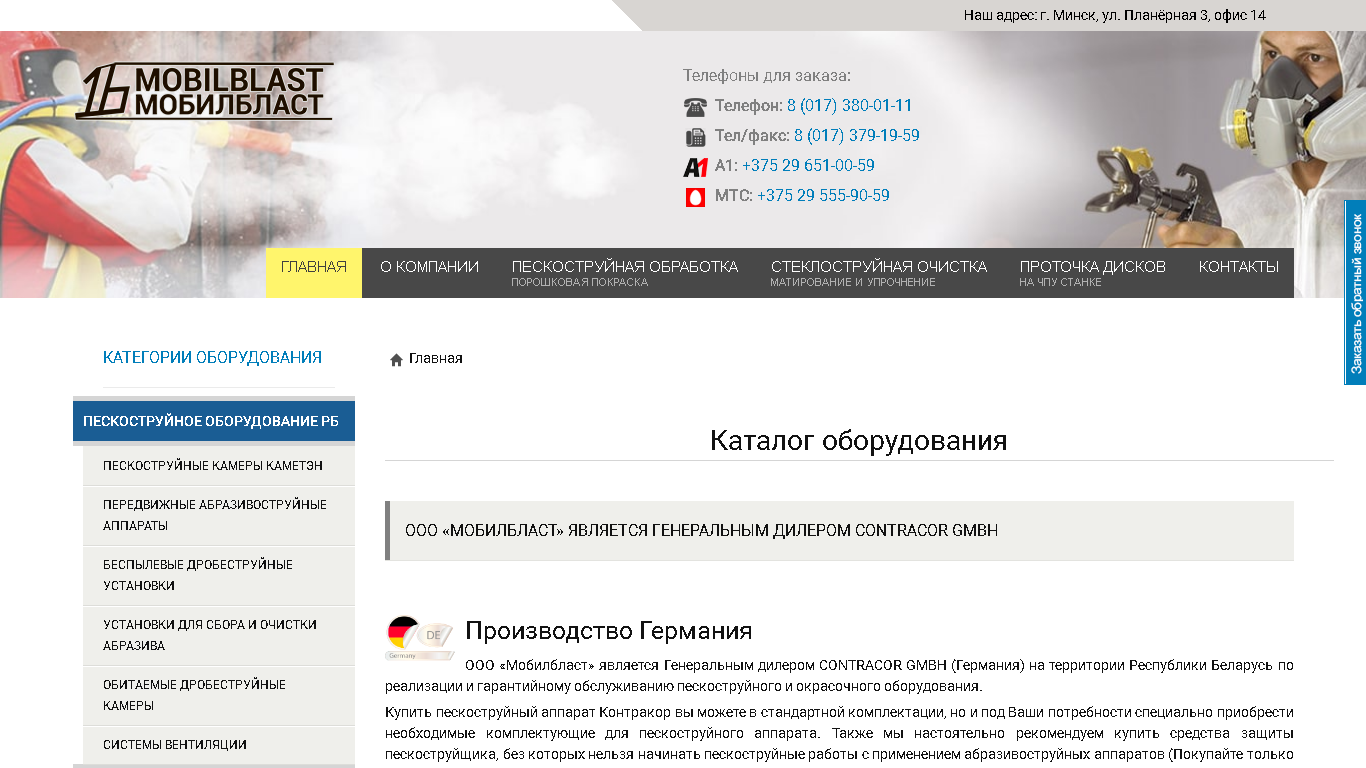
Task: Open СИСТЕМЫ ВЕНТИЛЯЦИИ category
Action: click(219, 745)
